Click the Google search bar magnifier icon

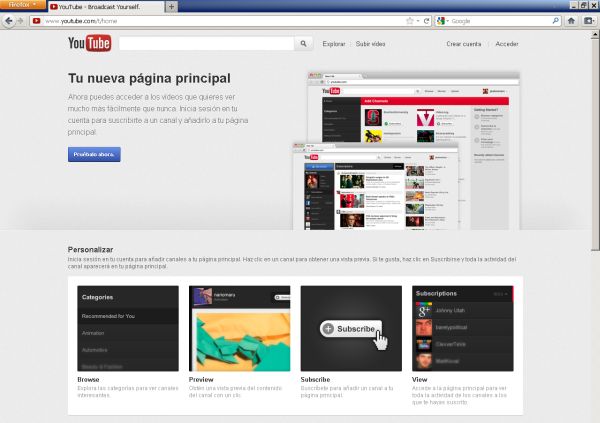pyautogui.click(x=556, y=21)
